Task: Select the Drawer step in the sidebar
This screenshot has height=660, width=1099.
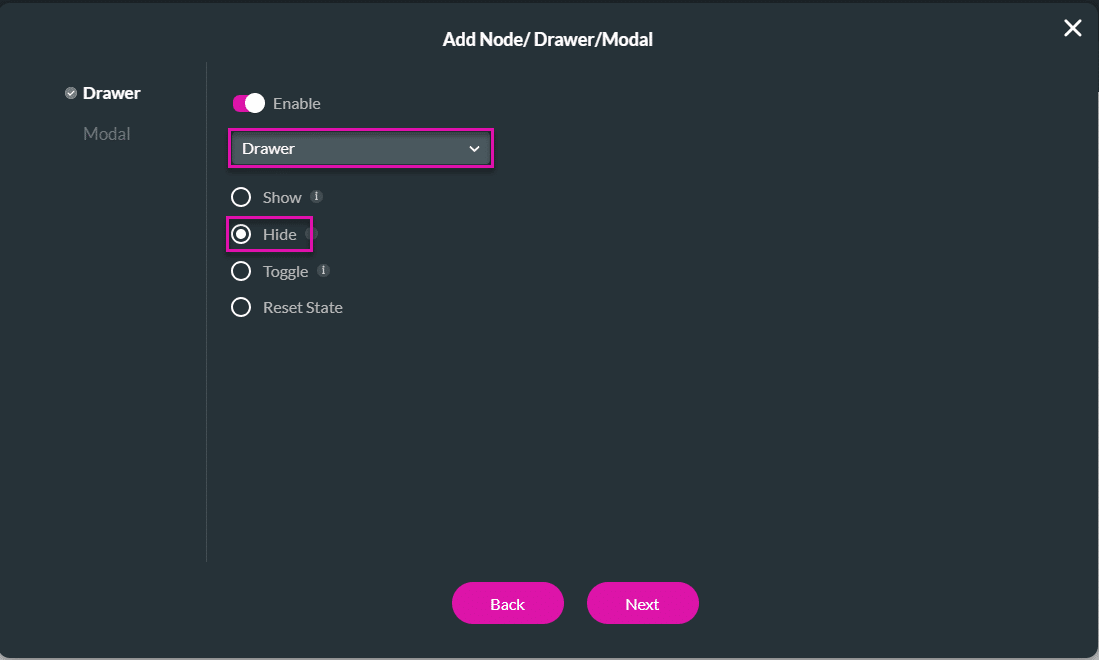Action: [x=111, y=92]
